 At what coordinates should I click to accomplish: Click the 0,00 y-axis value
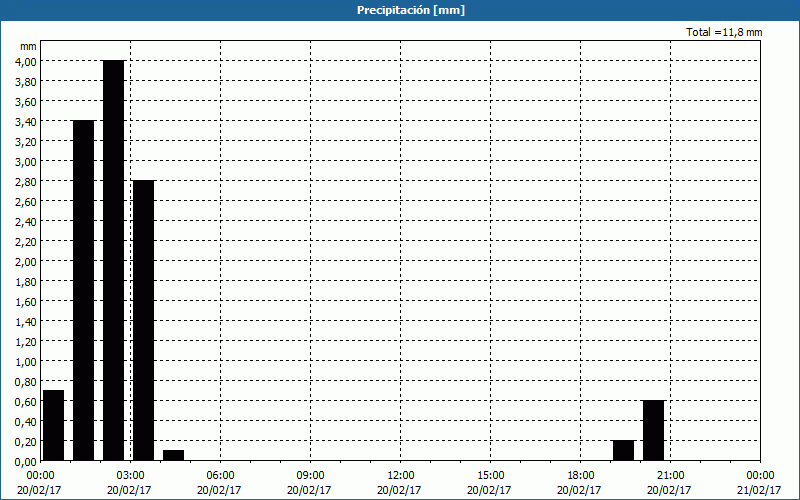[x=26, y=461]
